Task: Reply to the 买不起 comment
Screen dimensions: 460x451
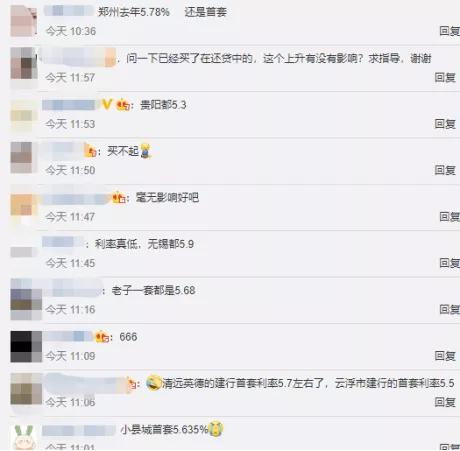Action: [445, 170]
